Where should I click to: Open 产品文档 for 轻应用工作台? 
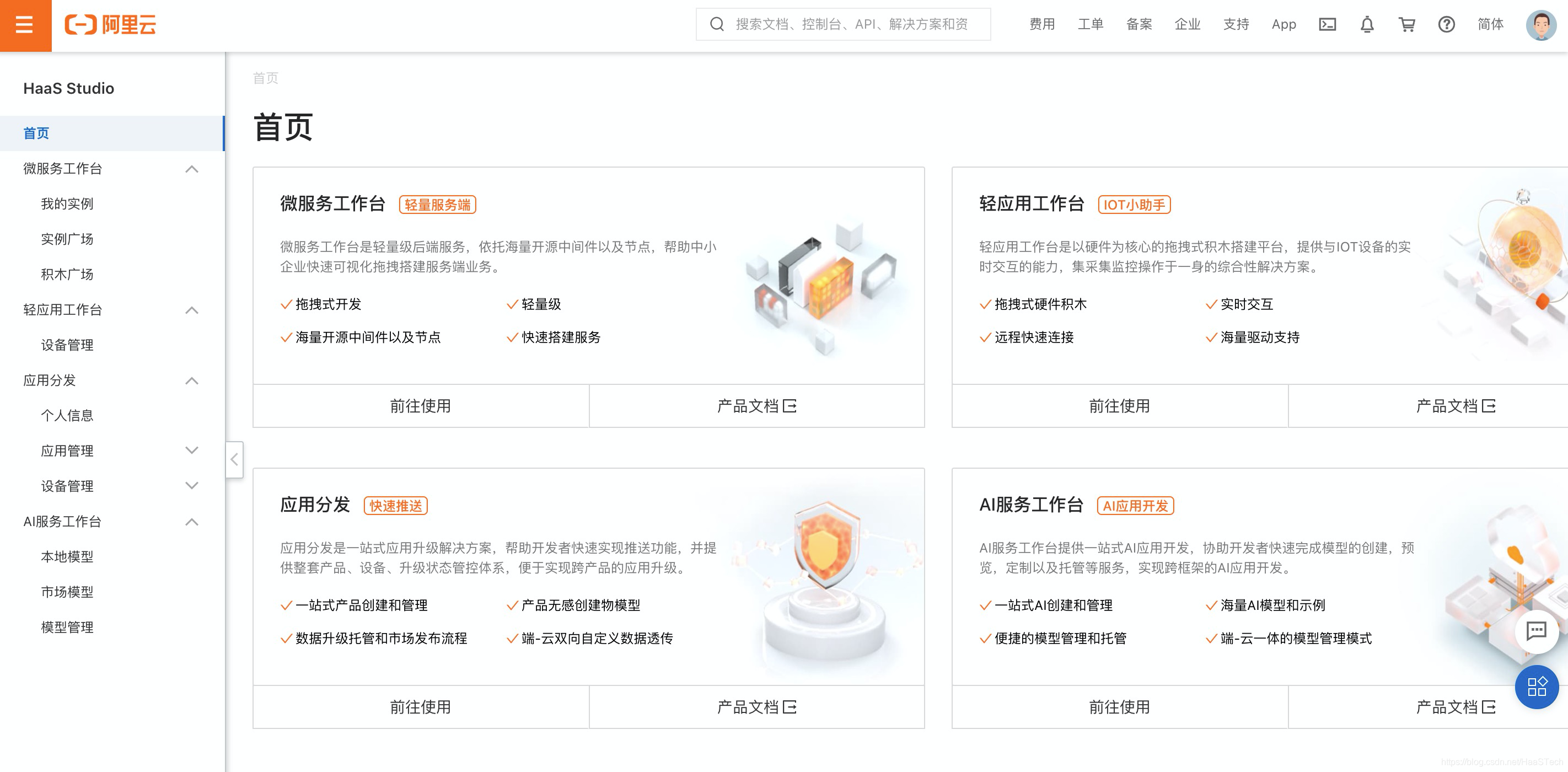tap(1456, 406)
